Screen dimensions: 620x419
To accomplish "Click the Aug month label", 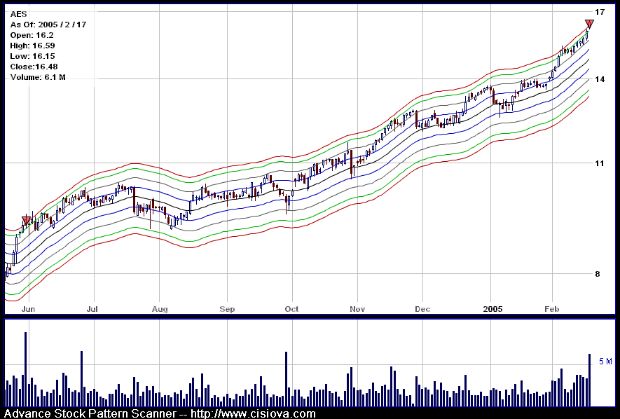I will click(160, 309).
